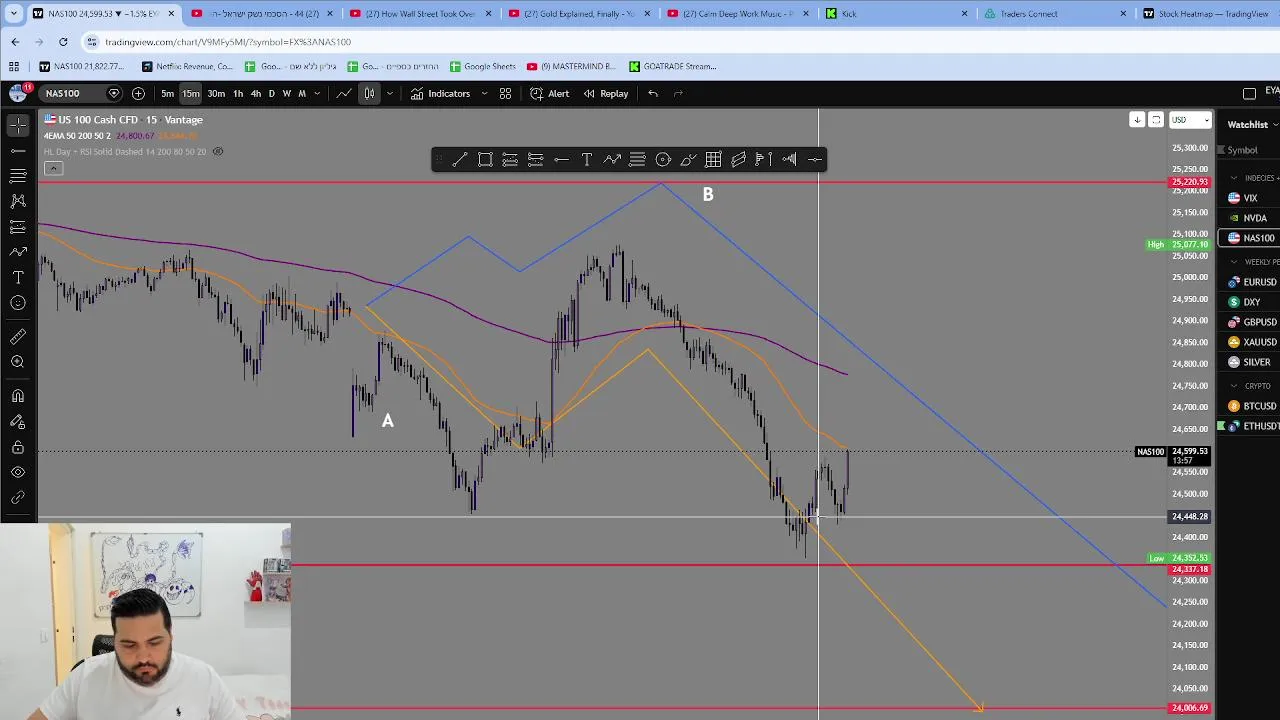Reload the page in browser
This screenshot has height=720, width=1280.
coord(63,42)
